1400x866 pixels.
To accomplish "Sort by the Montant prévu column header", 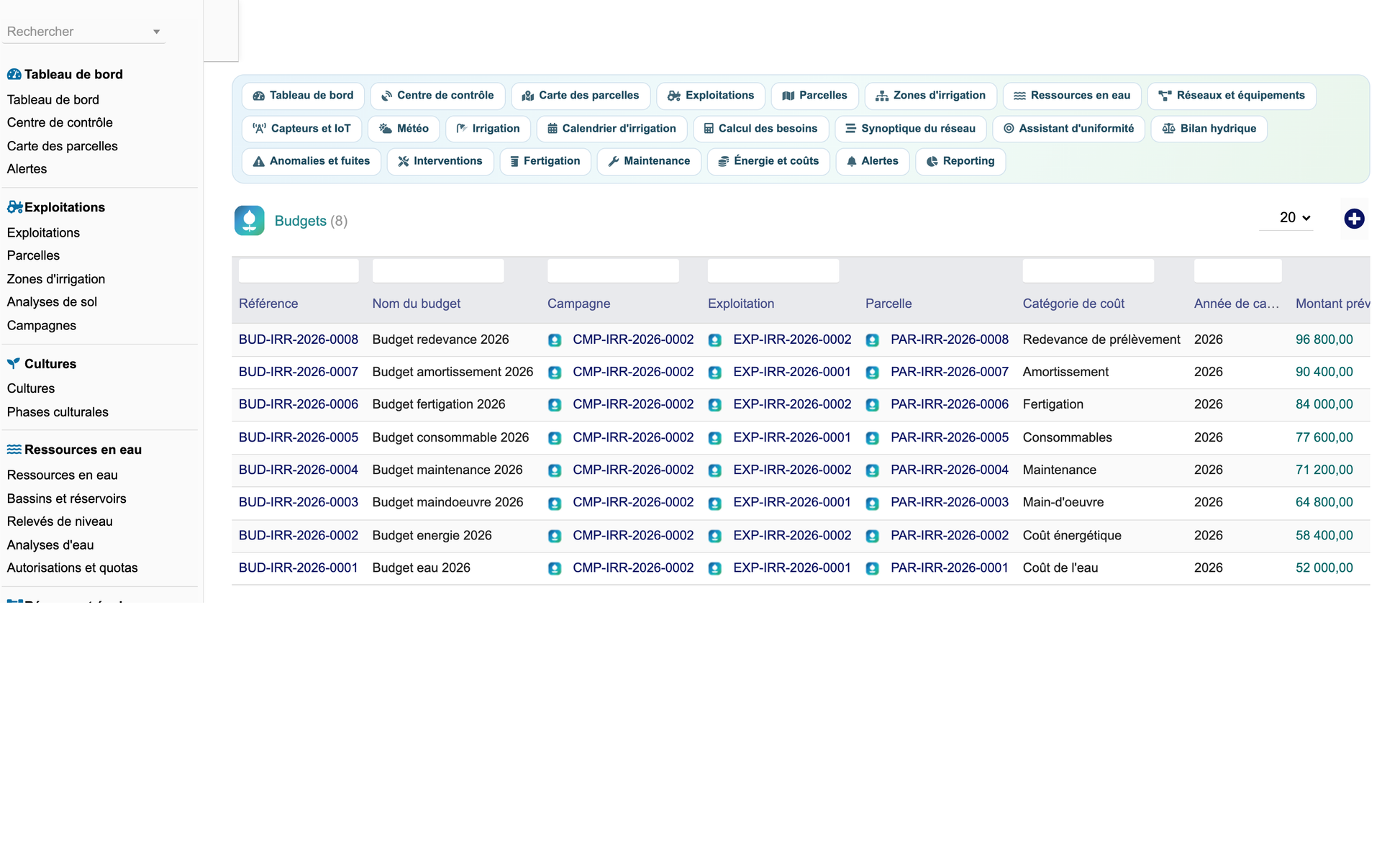I will 1332,304.
